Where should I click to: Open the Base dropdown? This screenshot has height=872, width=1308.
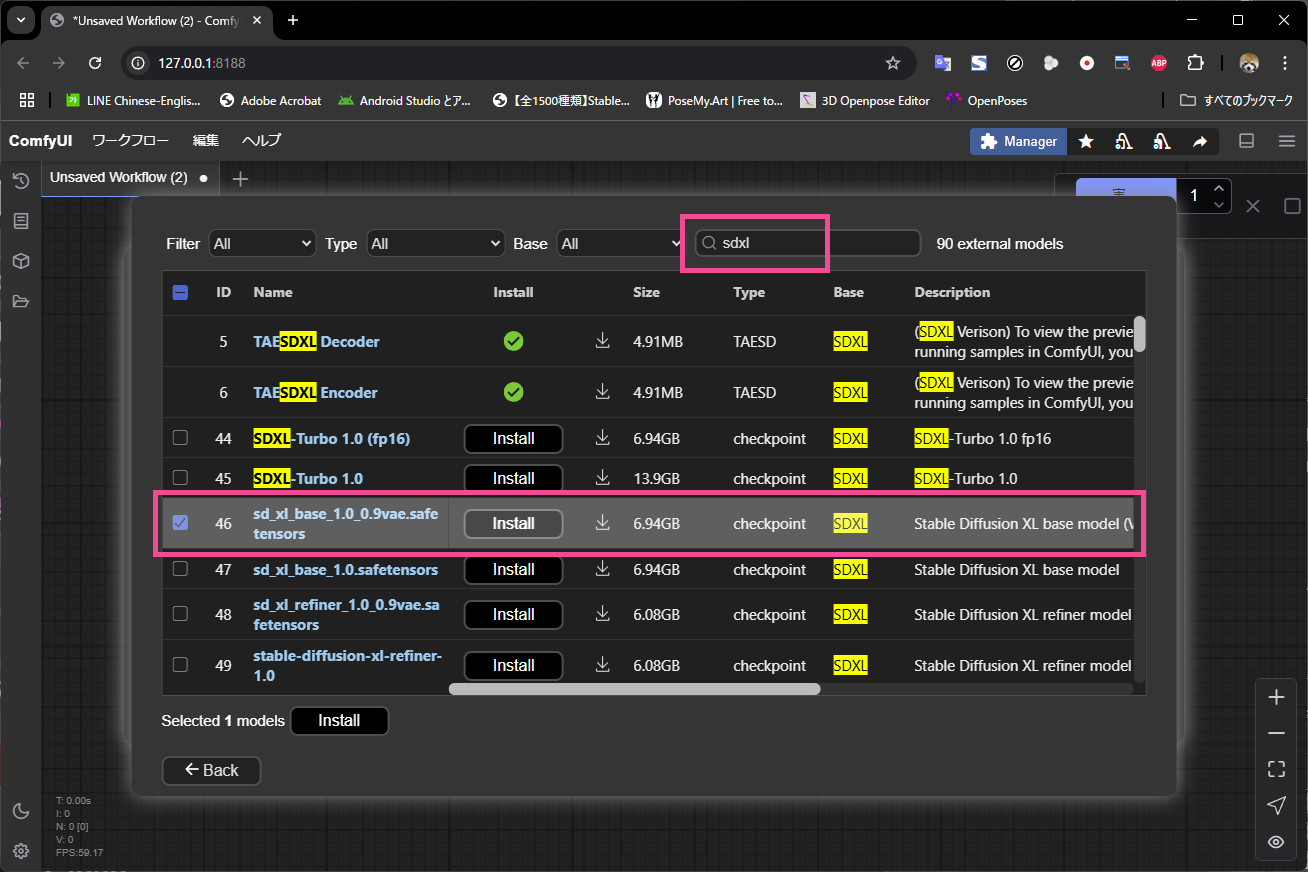pyautogui.click(x=620, y=243)
